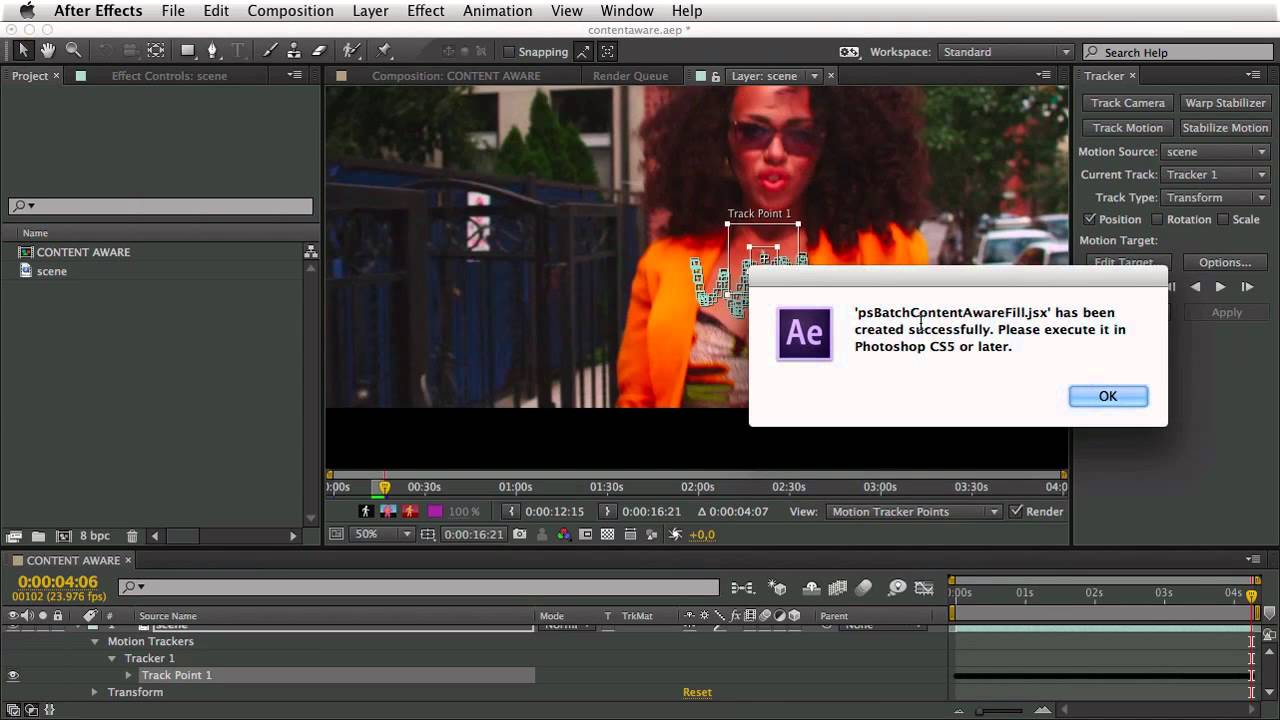This screenshot has width=1280, height=720.
Task: Select the Roto Brush tool
Action: pos(351,50)
